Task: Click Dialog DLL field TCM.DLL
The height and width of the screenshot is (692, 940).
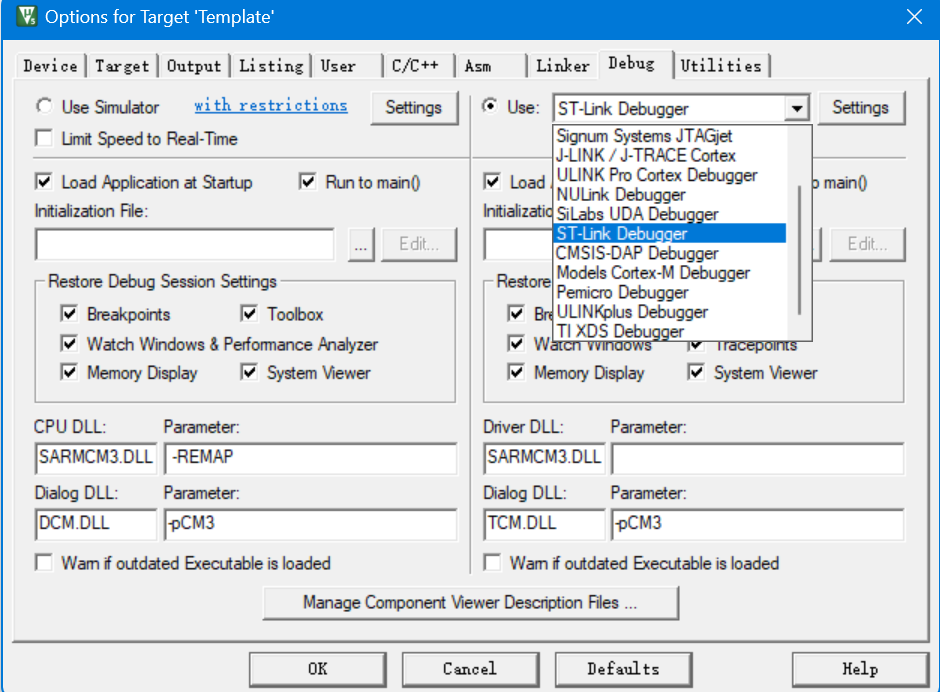Action: click(544, 524)
